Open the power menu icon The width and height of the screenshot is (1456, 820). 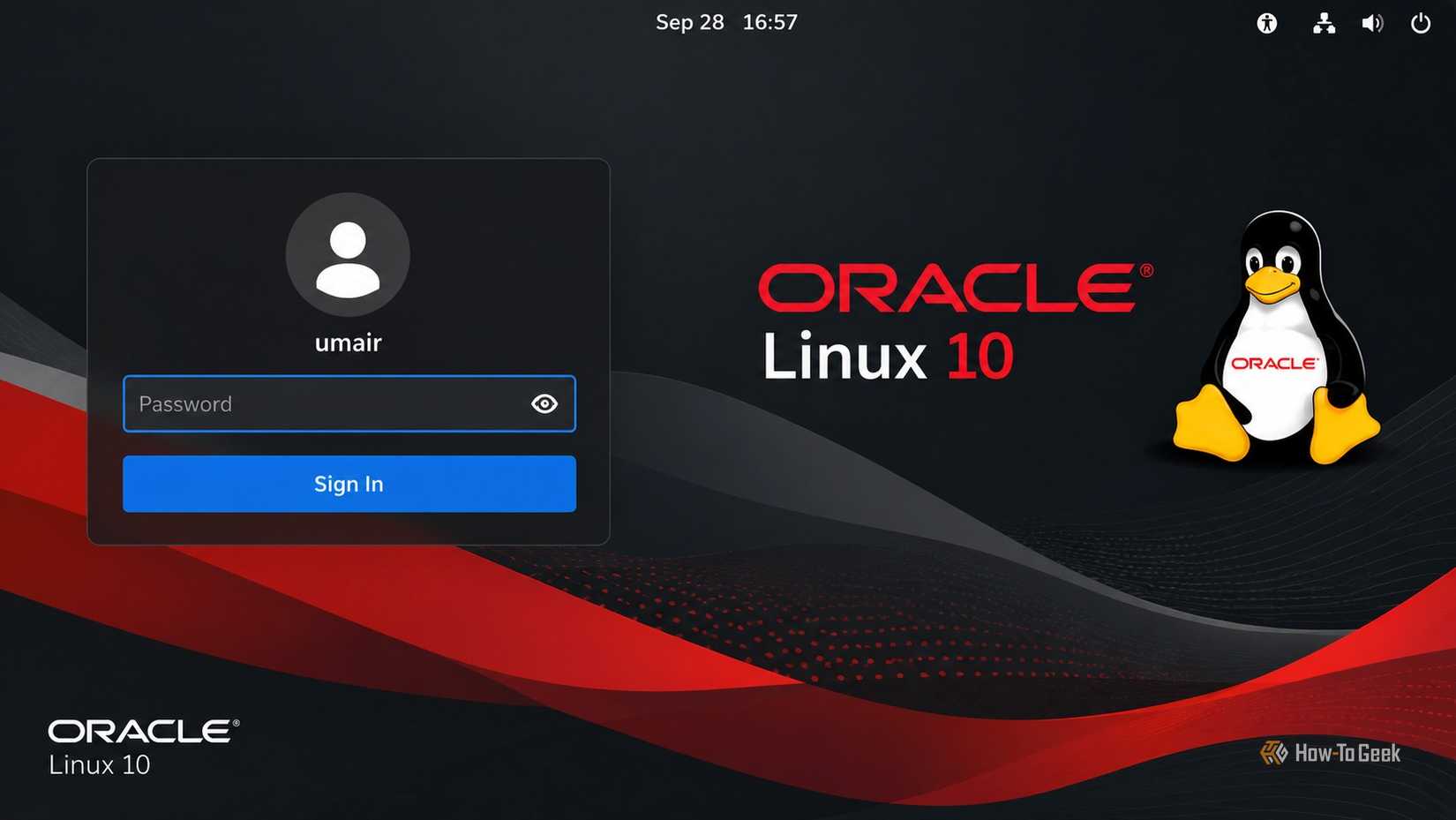(1421, 23)
